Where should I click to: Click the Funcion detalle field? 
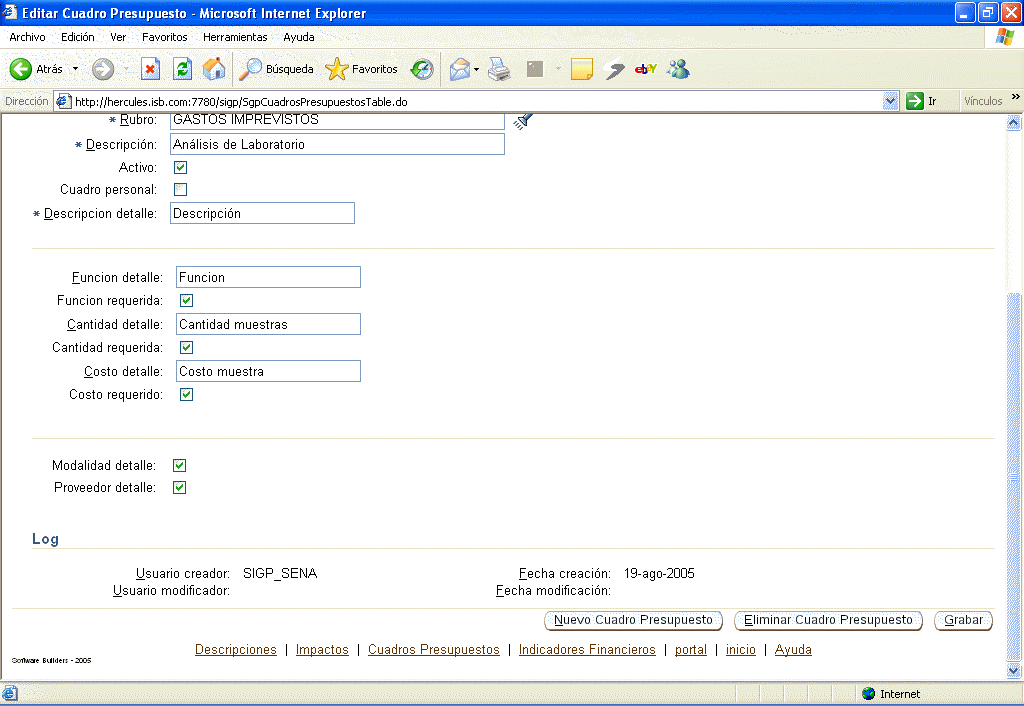pos(268,277)
